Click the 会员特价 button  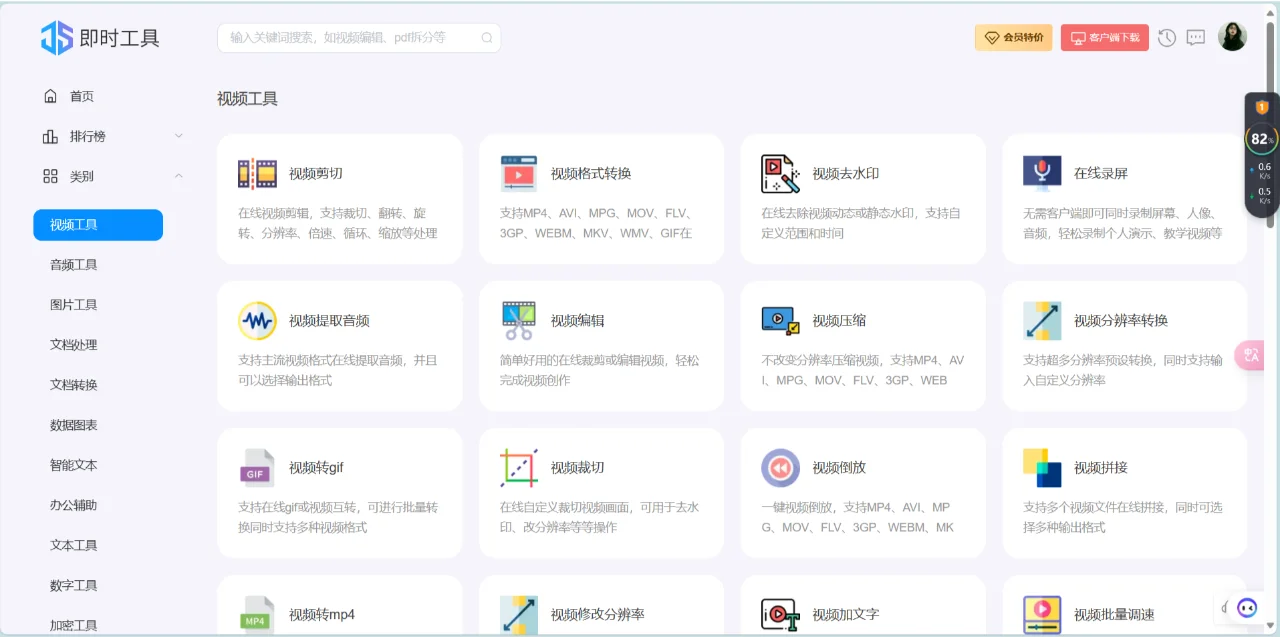tap(1013, 38)
